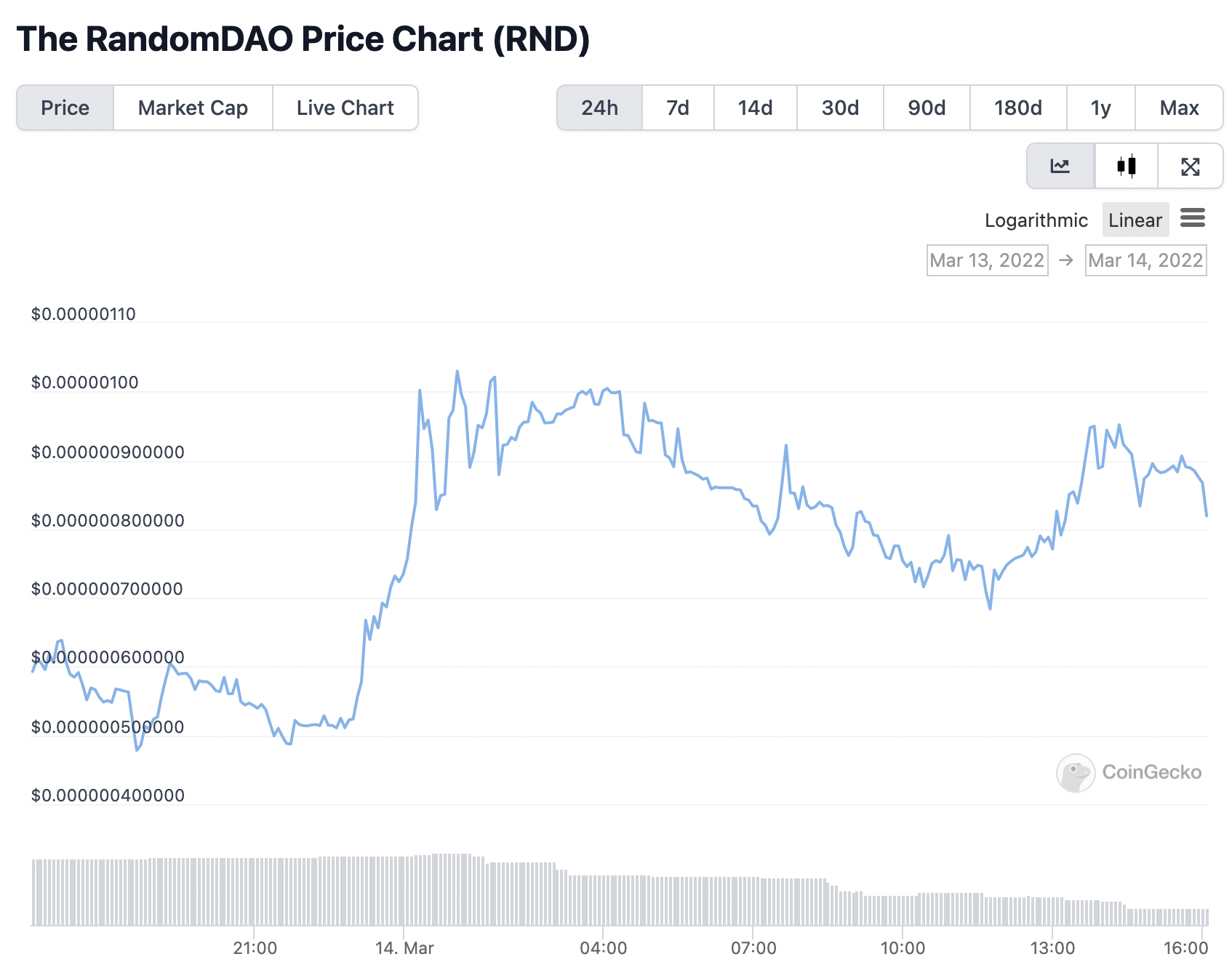Switch to candlestick chart icon
Image resolution: width=1232 pixels, height=970 pixels.
(1127, 167)
